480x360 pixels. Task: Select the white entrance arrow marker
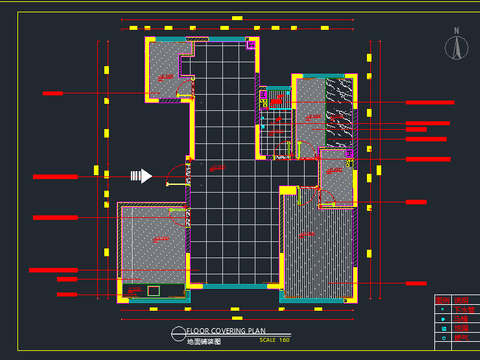pos(141,176)
